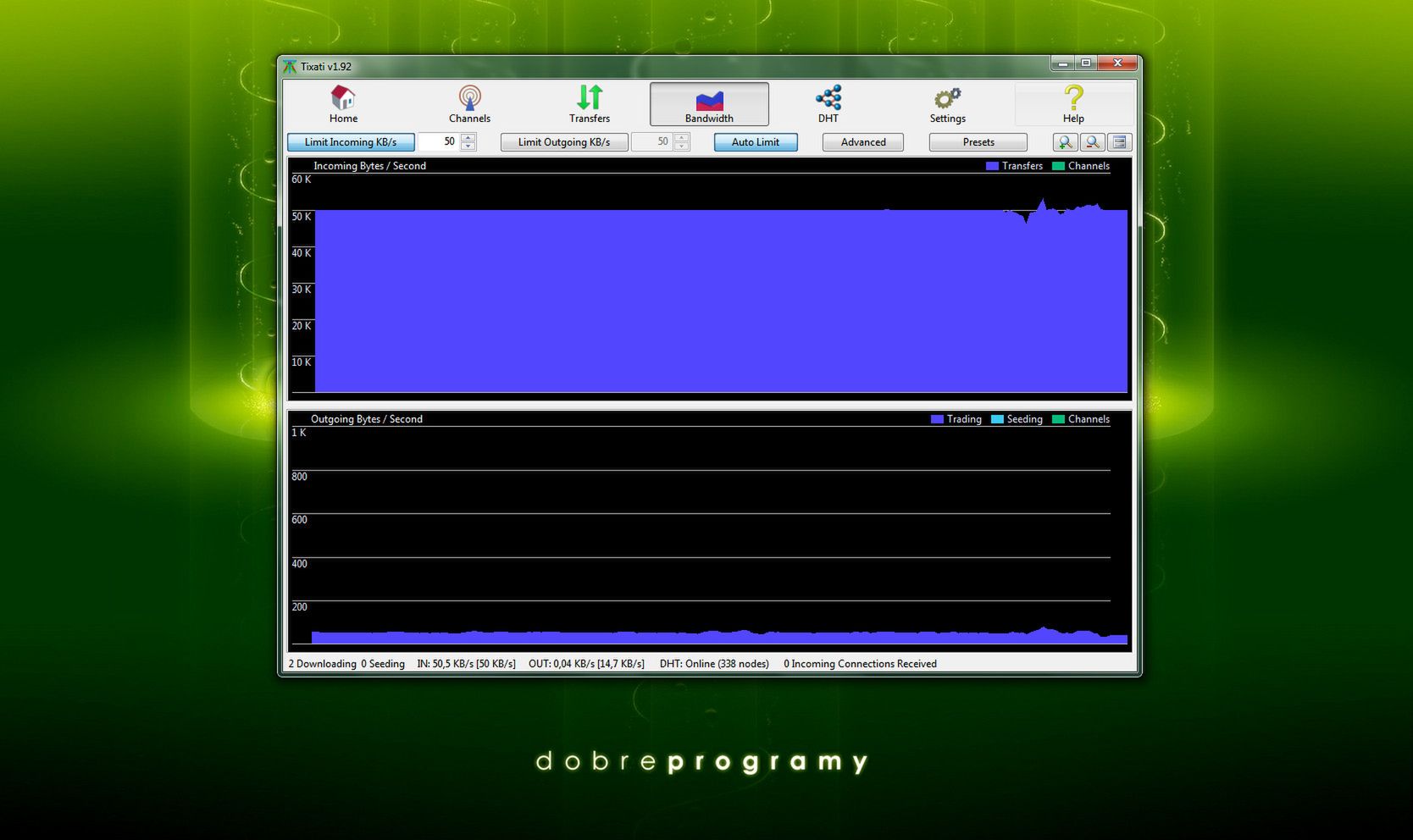The width and height of the screenshot is (1413, 840).
Task: Decrease the outgoing limit value
Action: (681, 146)
